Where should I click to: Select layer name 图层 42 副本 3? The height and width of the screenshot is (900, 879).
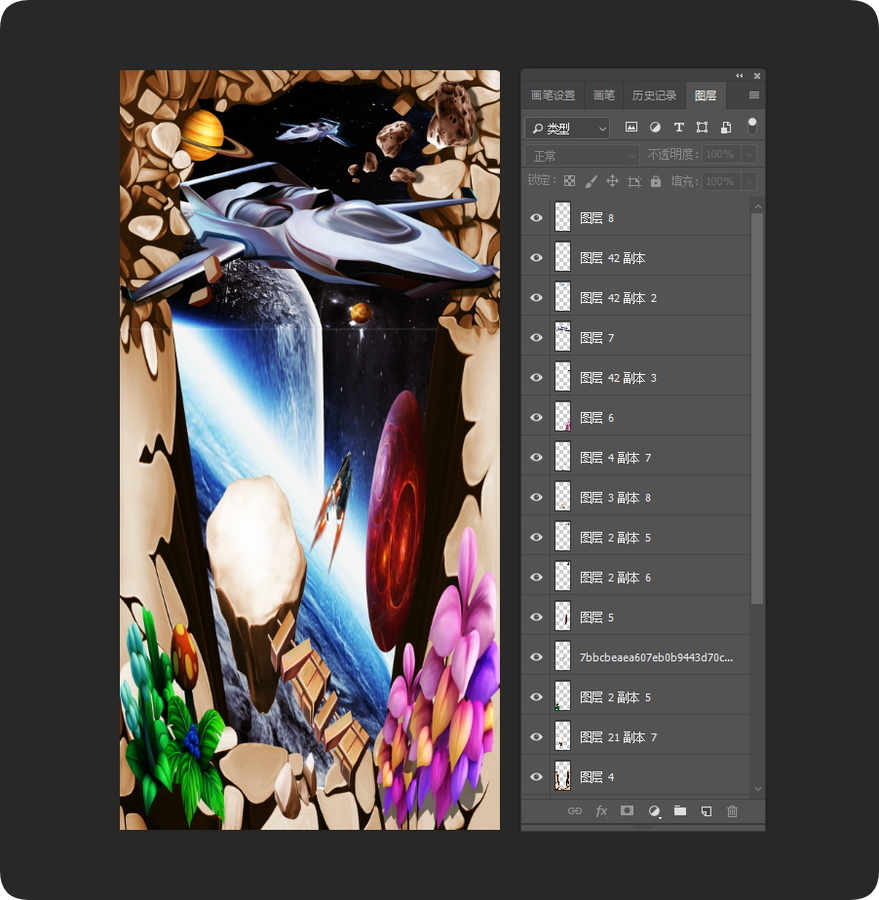618,378
